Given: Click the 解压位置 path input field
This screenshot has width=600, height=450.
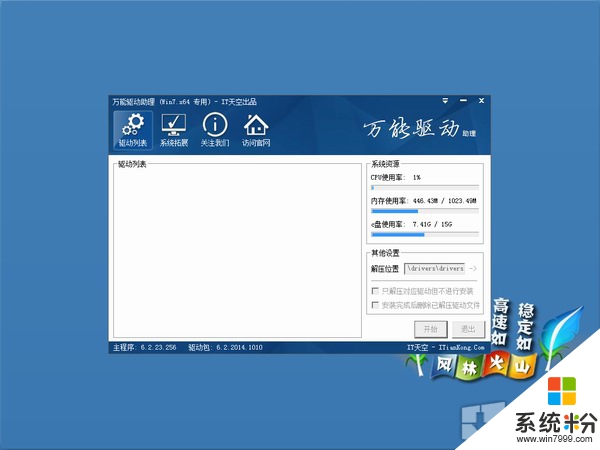Looking at the screenshot, I should [x=435, y=269].
